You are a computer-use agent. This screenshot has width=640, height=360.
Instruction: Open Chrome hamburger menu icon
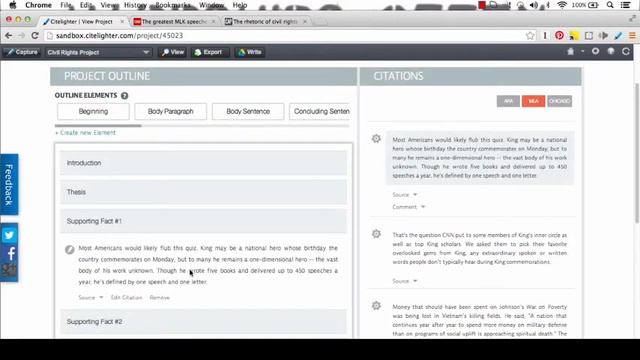[x=632, y=36]
